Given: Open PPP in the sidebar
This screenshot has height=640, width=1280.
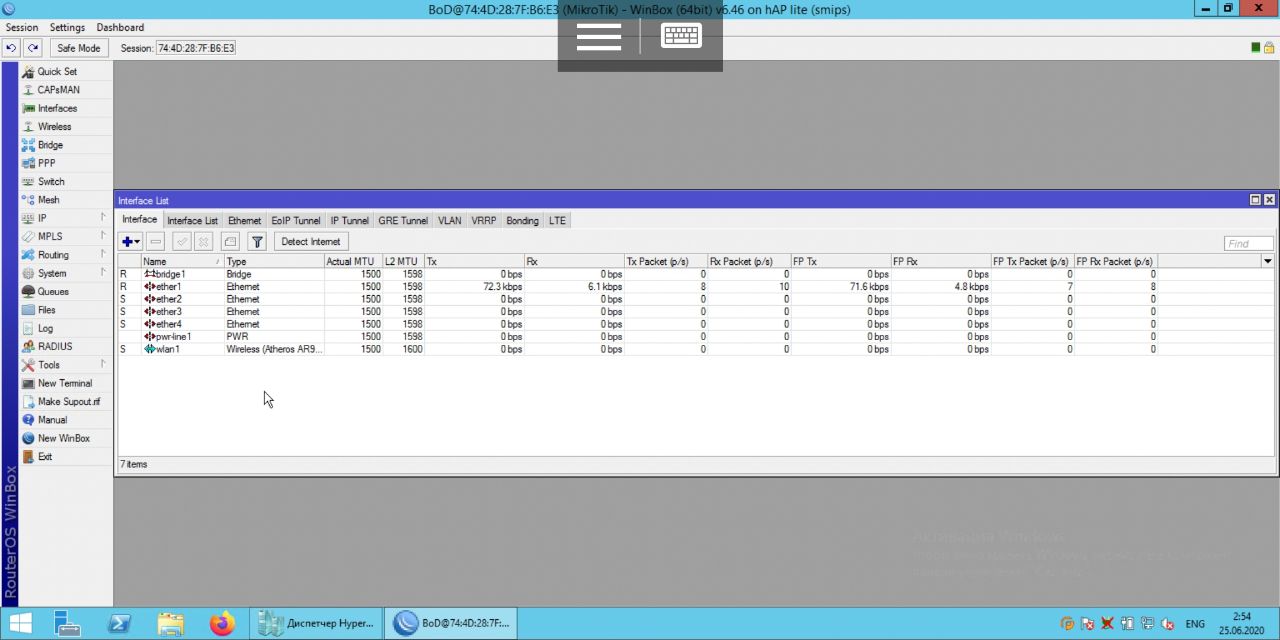Looking at the screenshot, I should pyautogui.click(x=46, y=163).
